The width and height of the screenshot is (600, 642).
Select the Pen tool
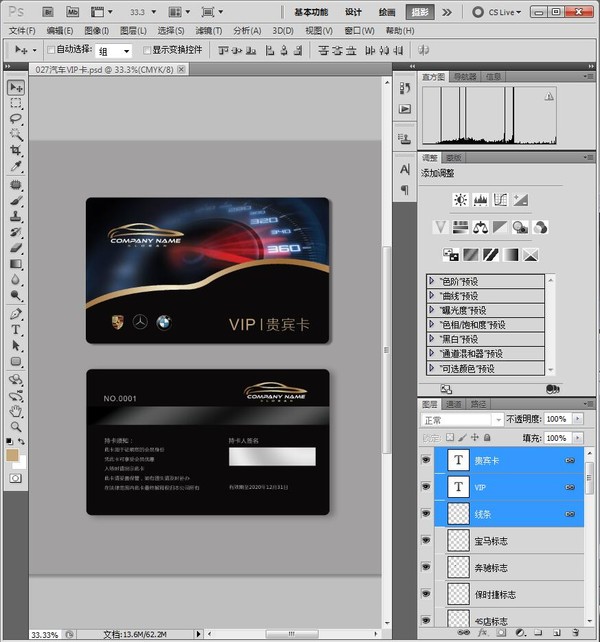[16, 314]
